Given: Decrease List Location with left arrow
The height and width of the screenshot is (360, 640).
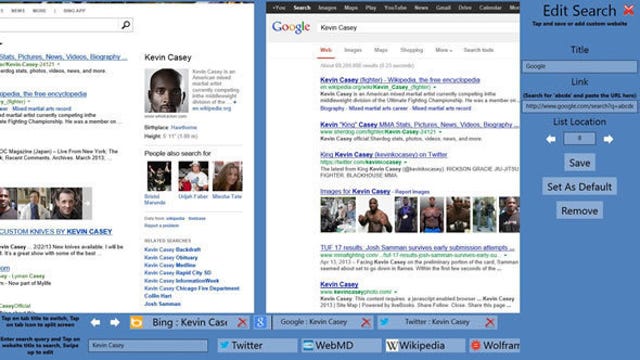Looking at the screenshot, I should click(x=551, y=139).
